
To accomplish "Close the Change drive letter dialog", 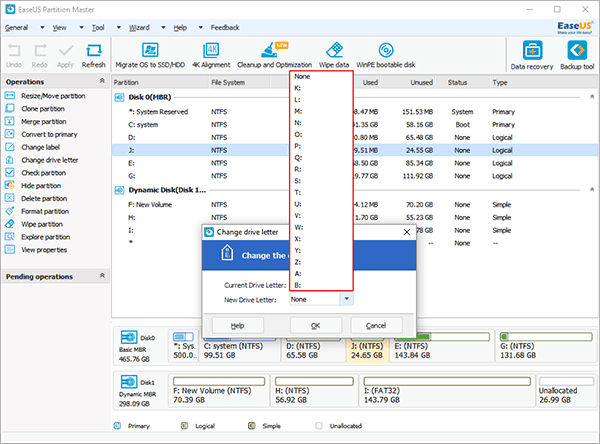I will click(x=407, y=232).
